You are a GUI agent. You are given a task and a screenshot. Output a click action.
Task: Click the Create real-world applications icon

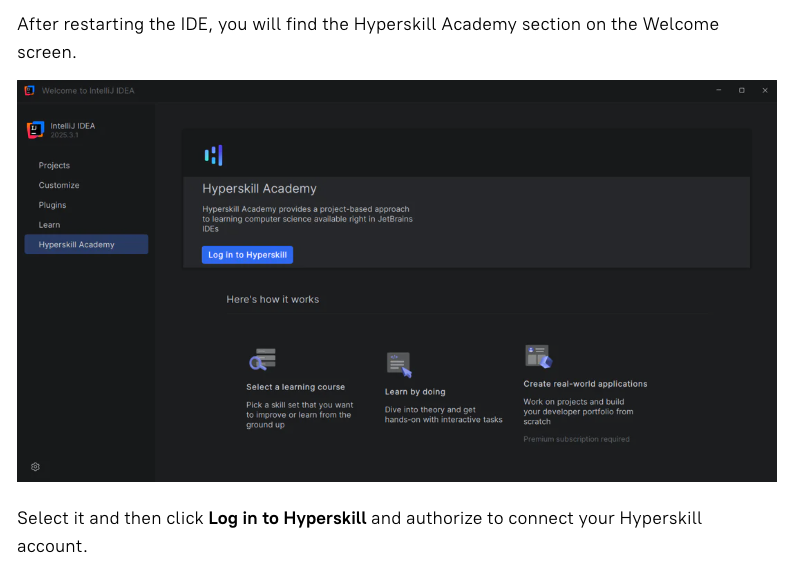point(539,357)
